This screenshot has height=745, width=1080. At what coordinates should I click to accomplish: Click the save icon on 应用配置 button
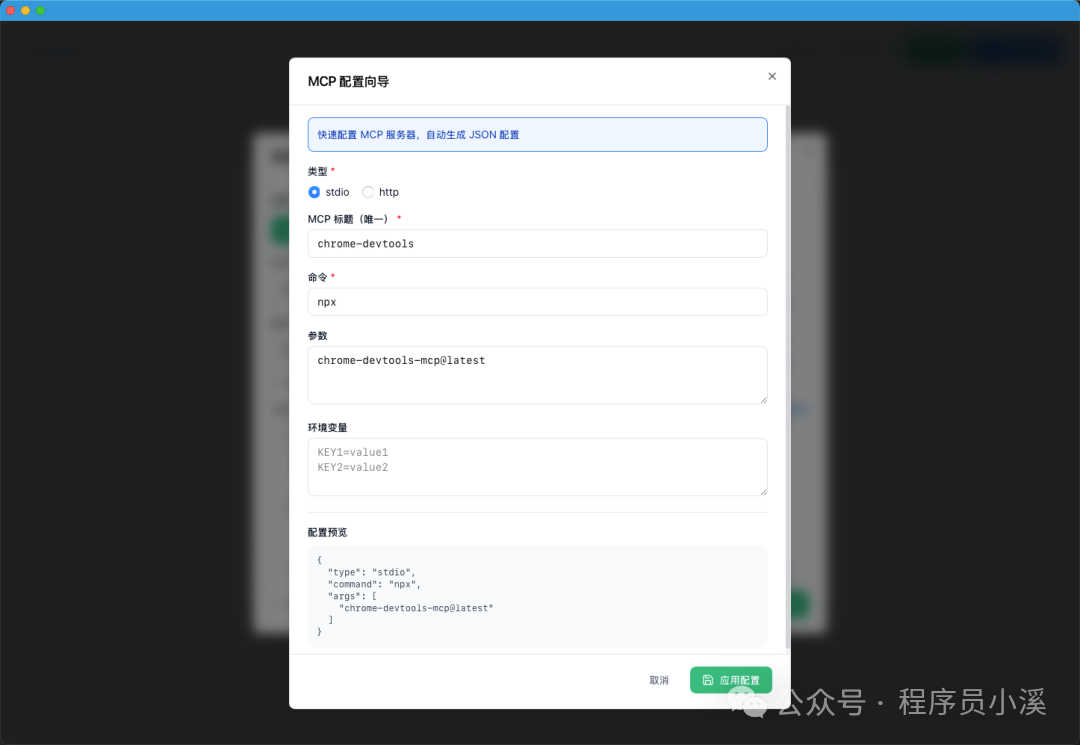(x=710, y=679)
